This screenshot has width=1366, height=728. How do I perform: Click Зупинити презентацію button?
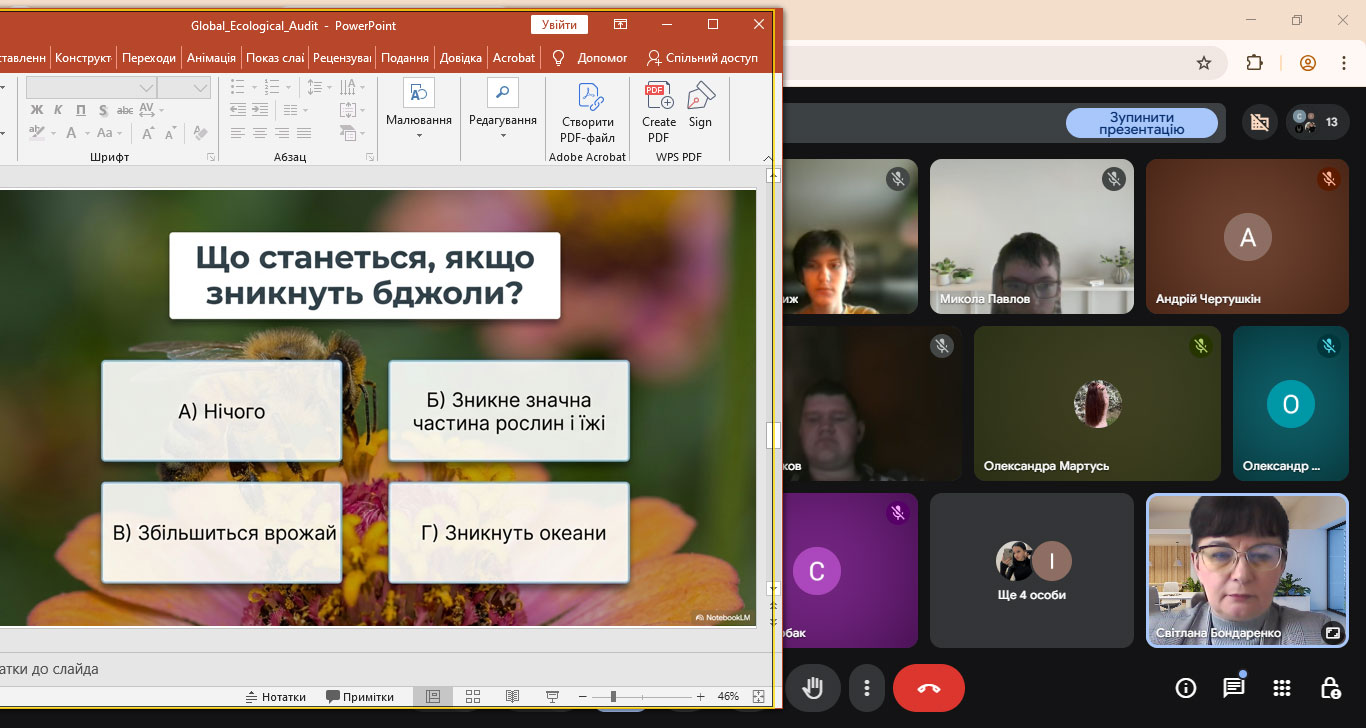pos(1141,123)
